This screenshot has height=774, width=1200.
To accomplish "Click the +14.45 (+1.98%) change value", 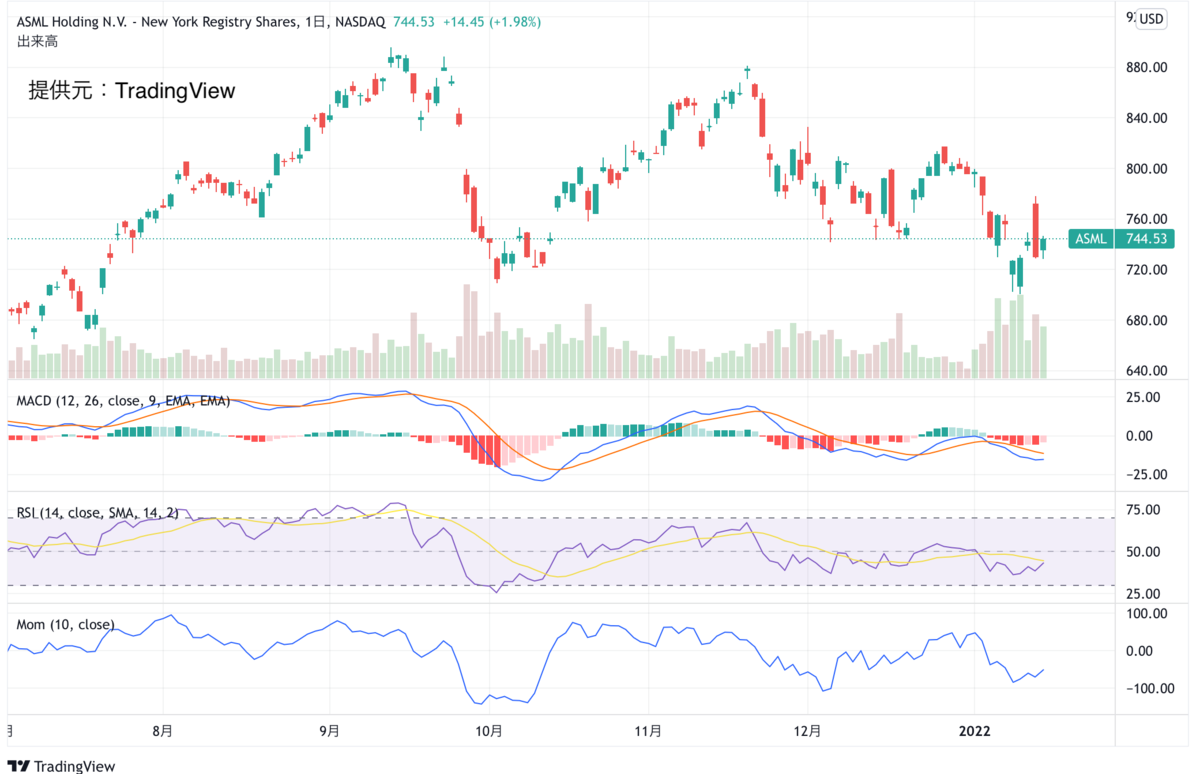I will pyautogui.click(x=490, y=22).
